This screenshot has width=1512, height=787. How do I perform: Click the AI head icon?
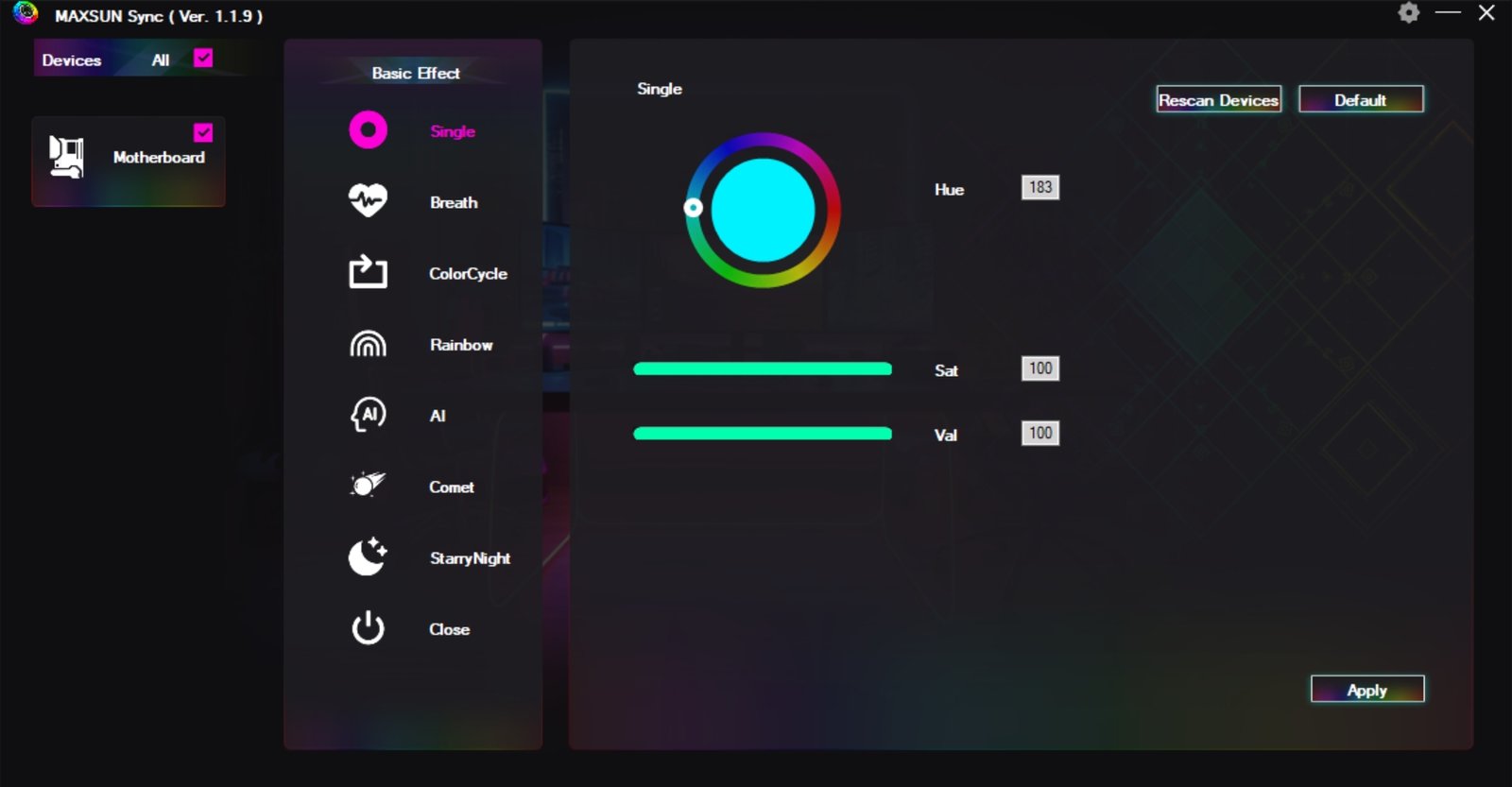tap(368, 414)
